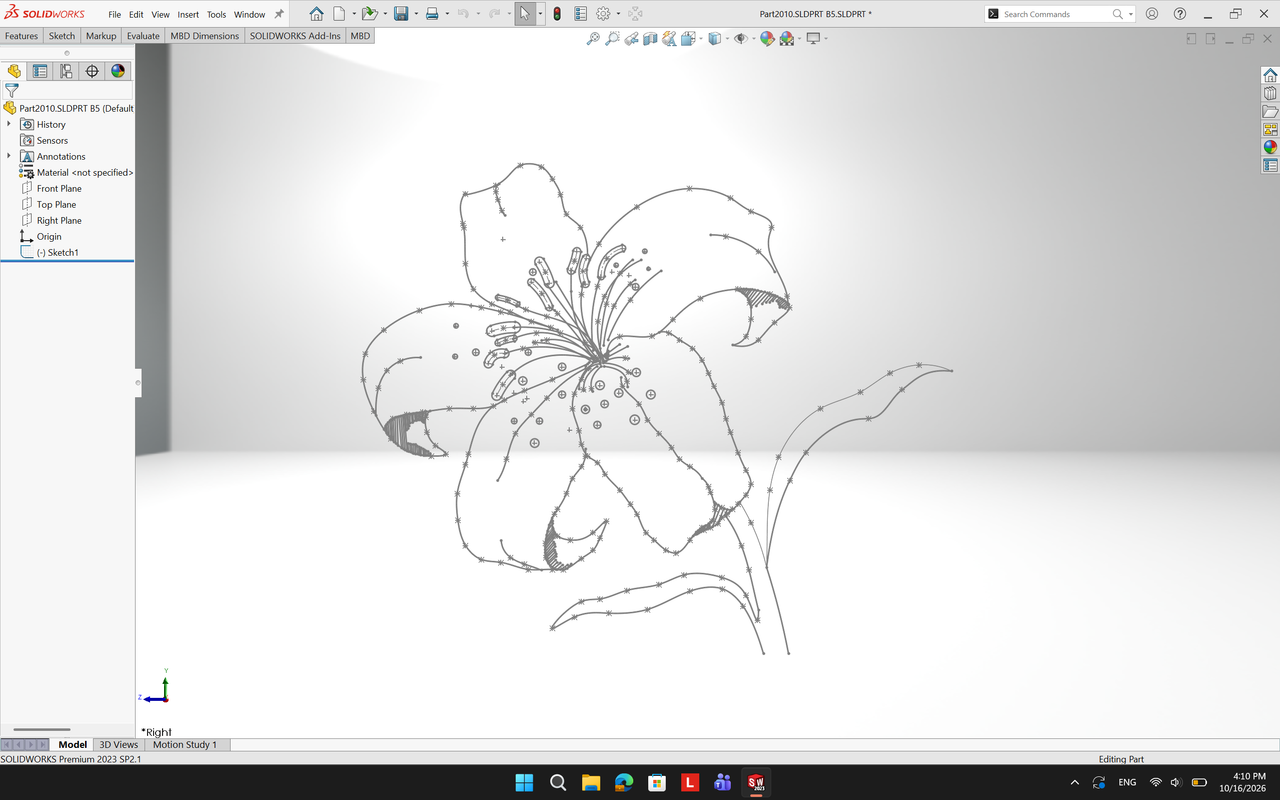The height and width of the screenshot is (800, 1280).
Task: Click the Edit Appearance color sphere icon
Action: tap(767, 39)
